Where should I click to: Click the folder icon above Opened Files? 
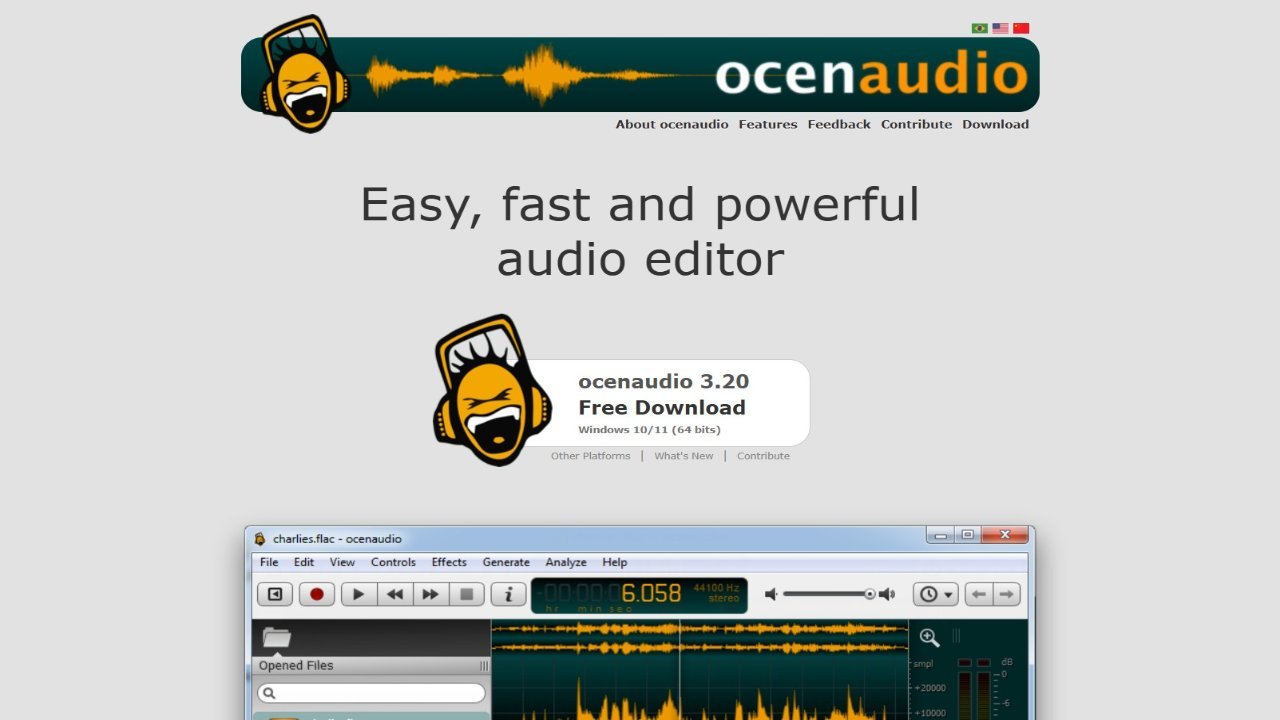276,637
